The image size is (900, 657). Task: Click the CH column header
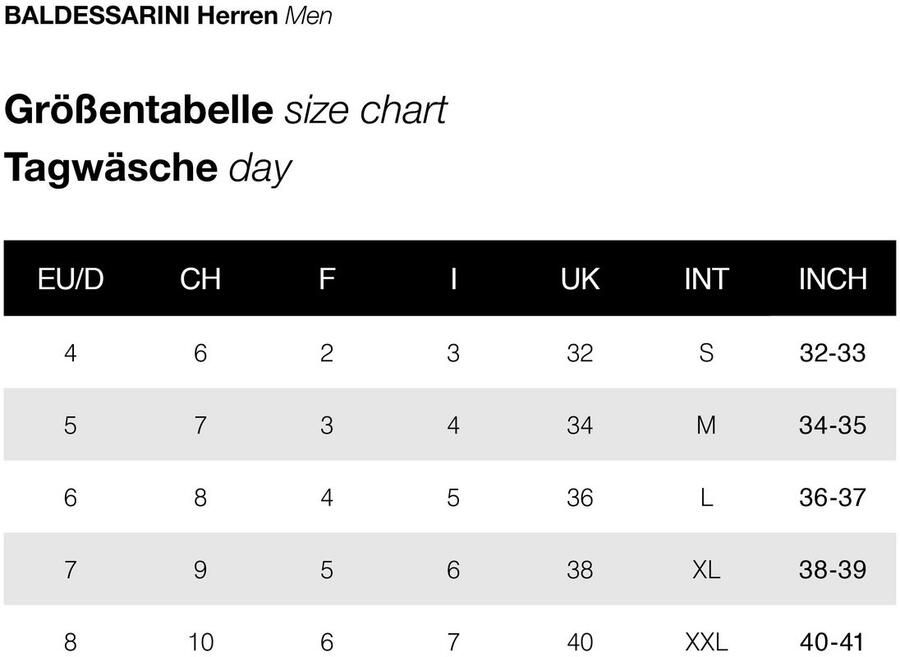200,279
